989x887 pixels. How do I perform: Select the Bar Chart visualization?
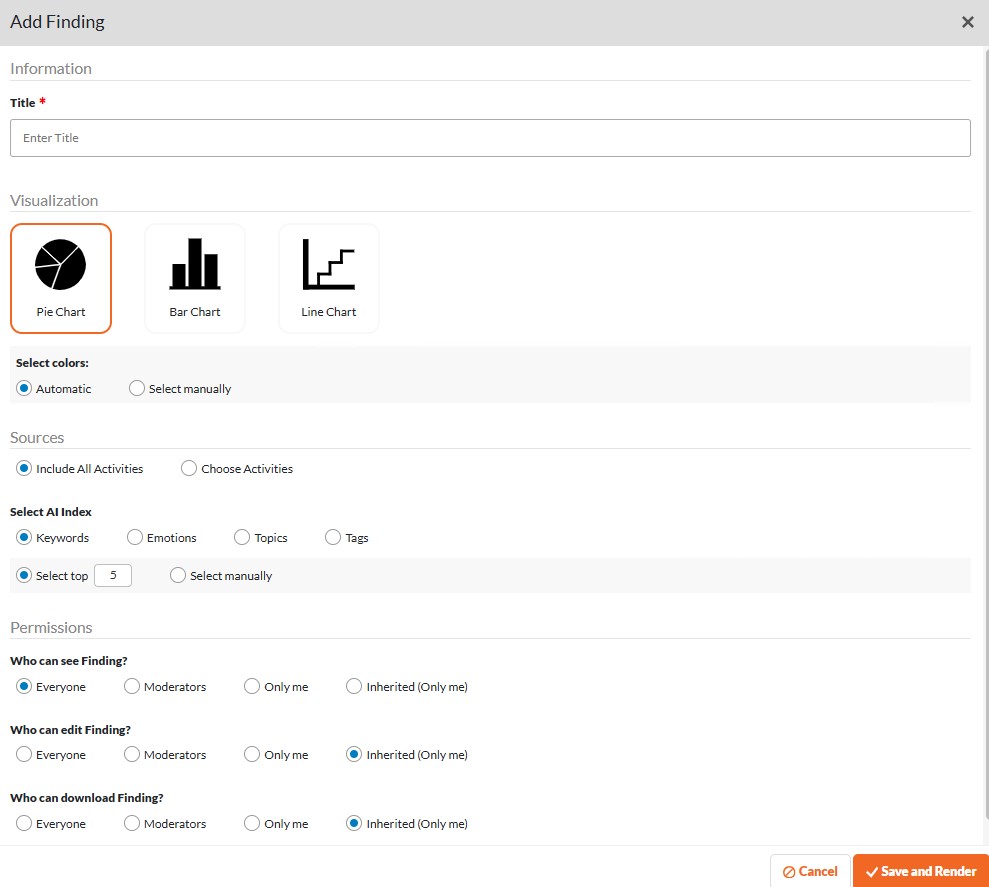[195, 278]
